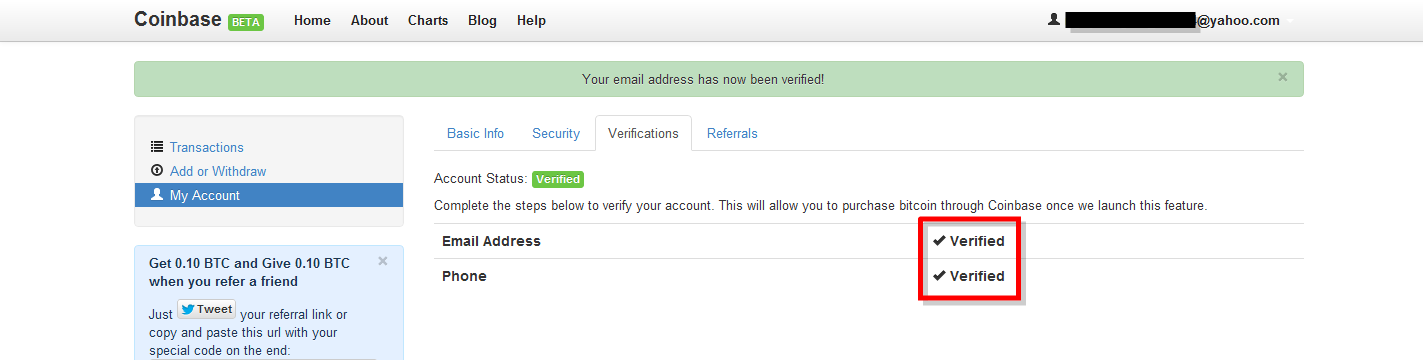Close the referral promo box
This screenshot has width=1423, height=360.
tap(383, 261)
